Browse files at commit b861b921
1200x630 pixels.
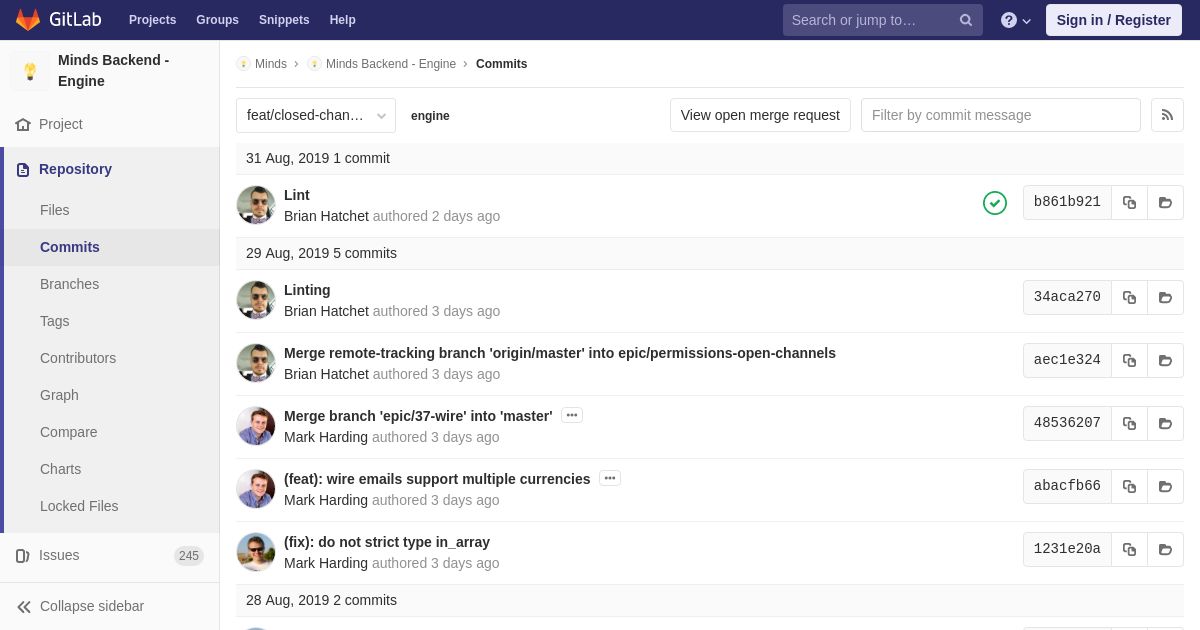point(1165,202)
